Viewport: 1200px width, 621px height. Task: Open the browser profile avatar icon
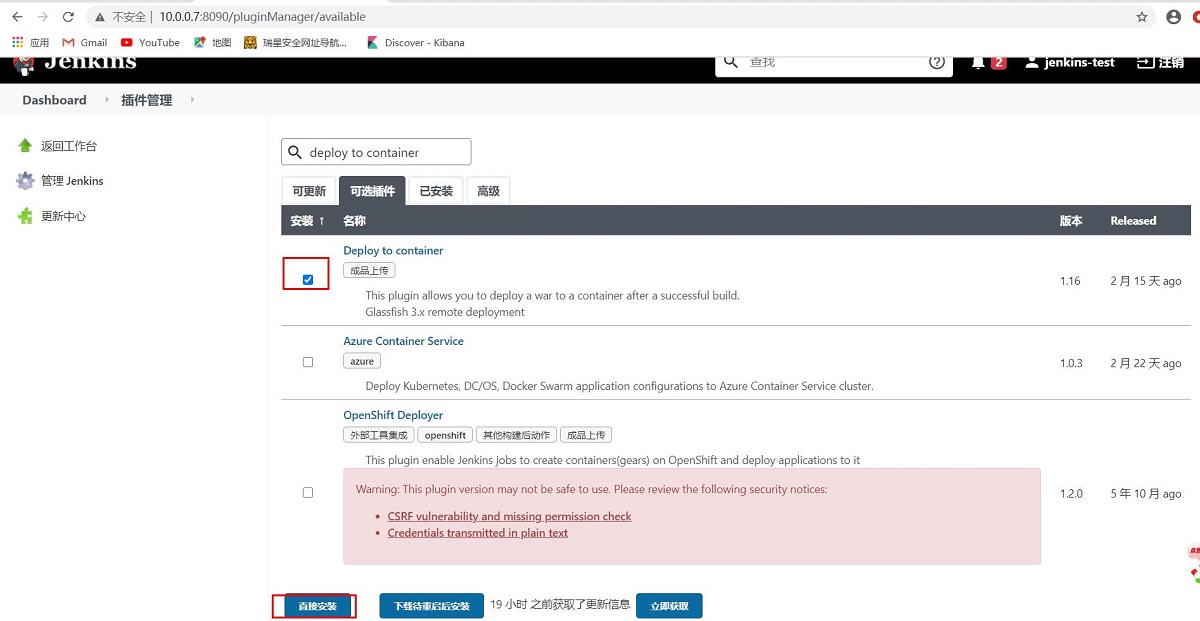click(x=1174, y=17)
